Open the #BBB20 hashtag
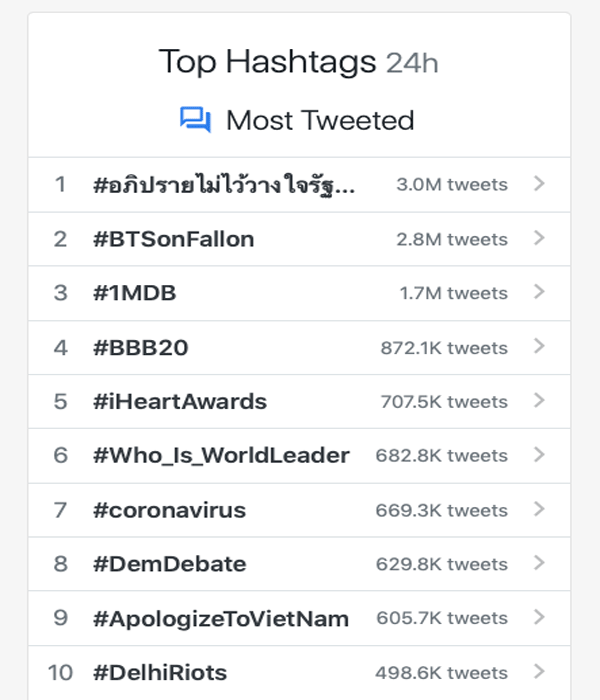 pyautogui.click(x=141, y=348)
